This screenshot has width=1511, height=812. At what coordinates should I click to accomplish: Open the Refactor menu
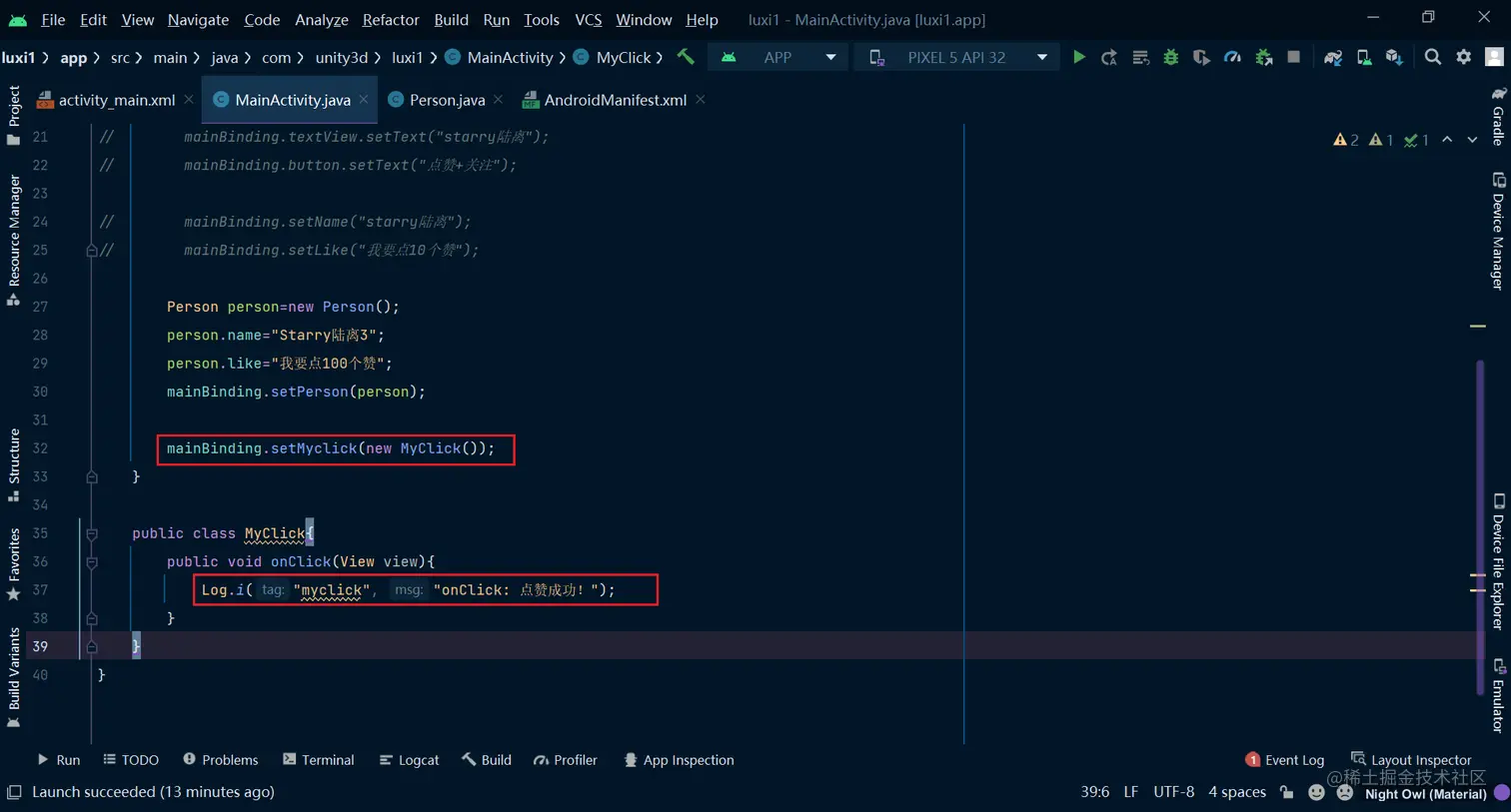pos(391,19)
